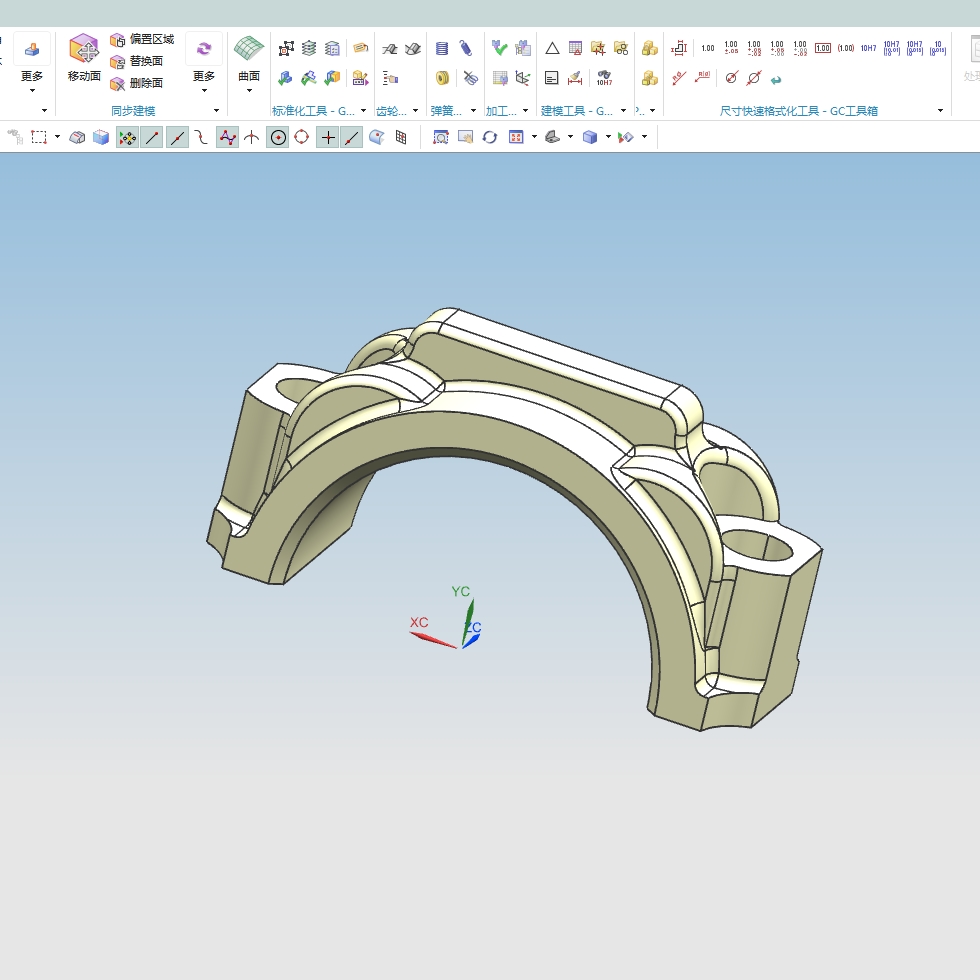
Task: Click the Delete Face (删除面) command
Action: (x=136, y=83)
